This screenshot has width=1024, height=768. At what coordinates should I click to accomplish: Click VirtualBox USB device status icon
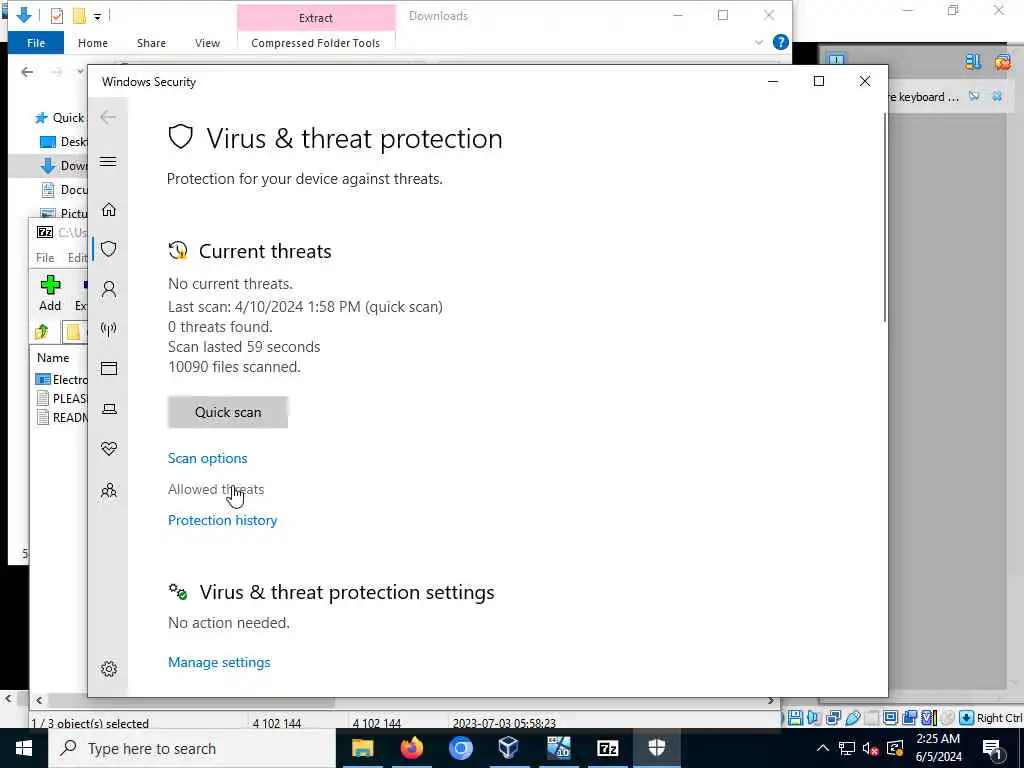coord(852,718)
